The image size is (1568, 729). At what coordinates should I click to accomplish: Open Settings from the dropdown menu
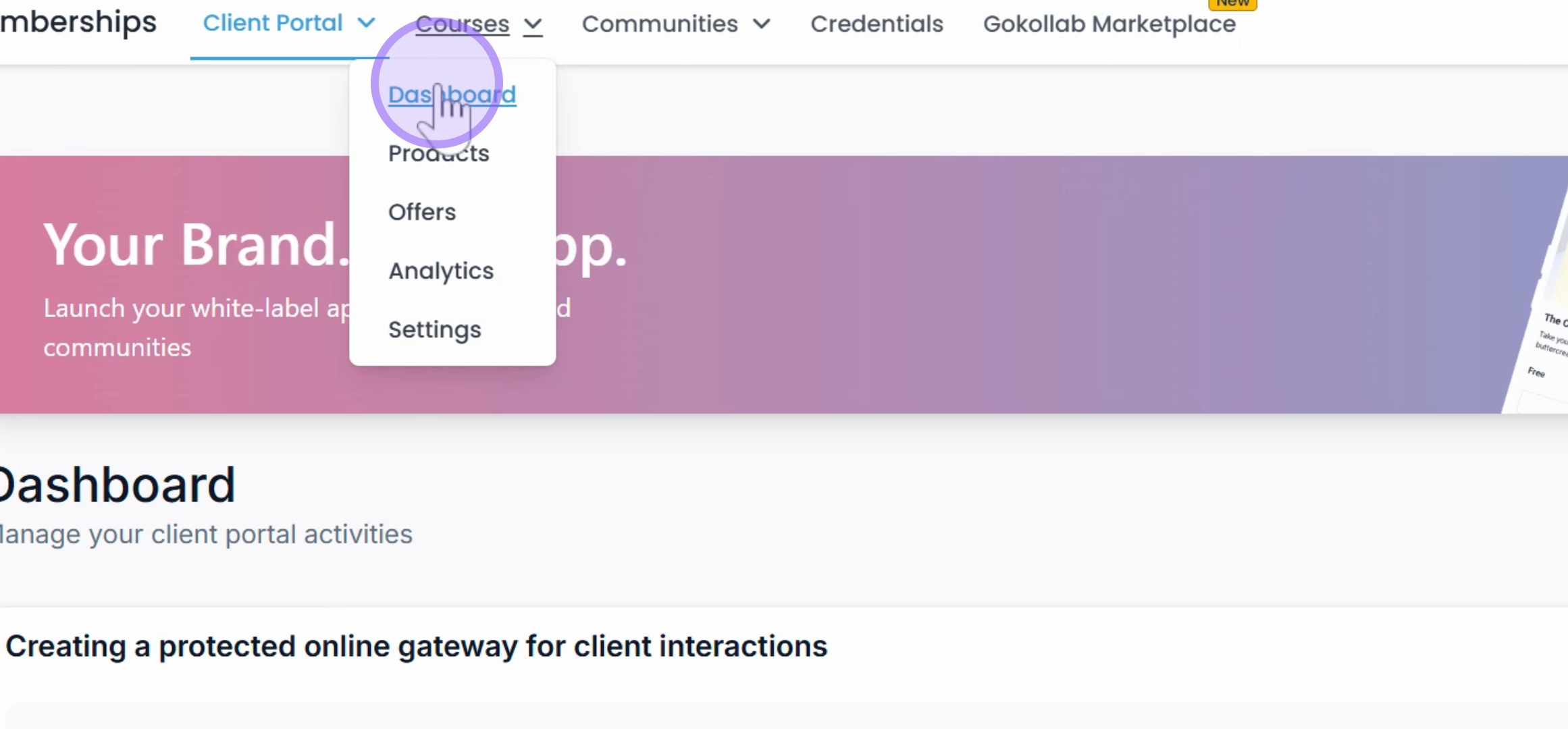(434, 329)
